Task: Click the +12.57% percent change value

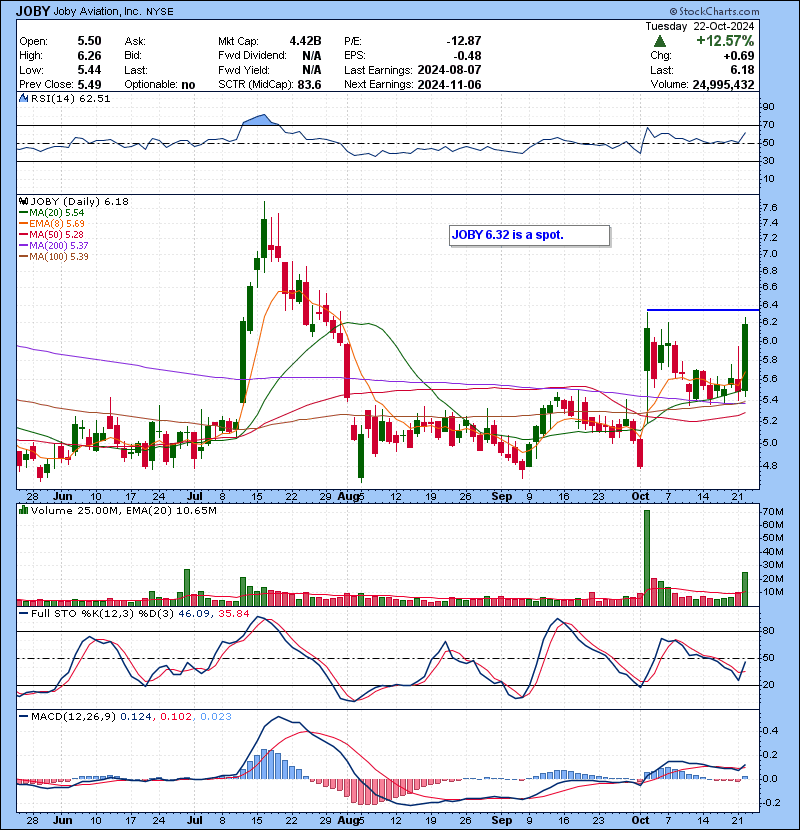Action: [x=725, y=41]
